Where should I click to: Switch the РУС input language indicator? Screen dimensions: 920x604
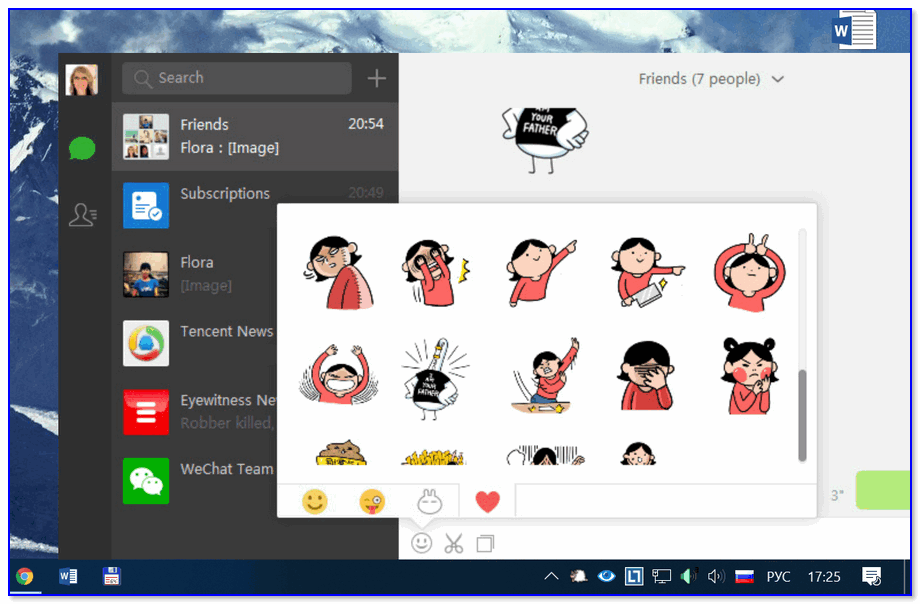click(x=778, y=577)
